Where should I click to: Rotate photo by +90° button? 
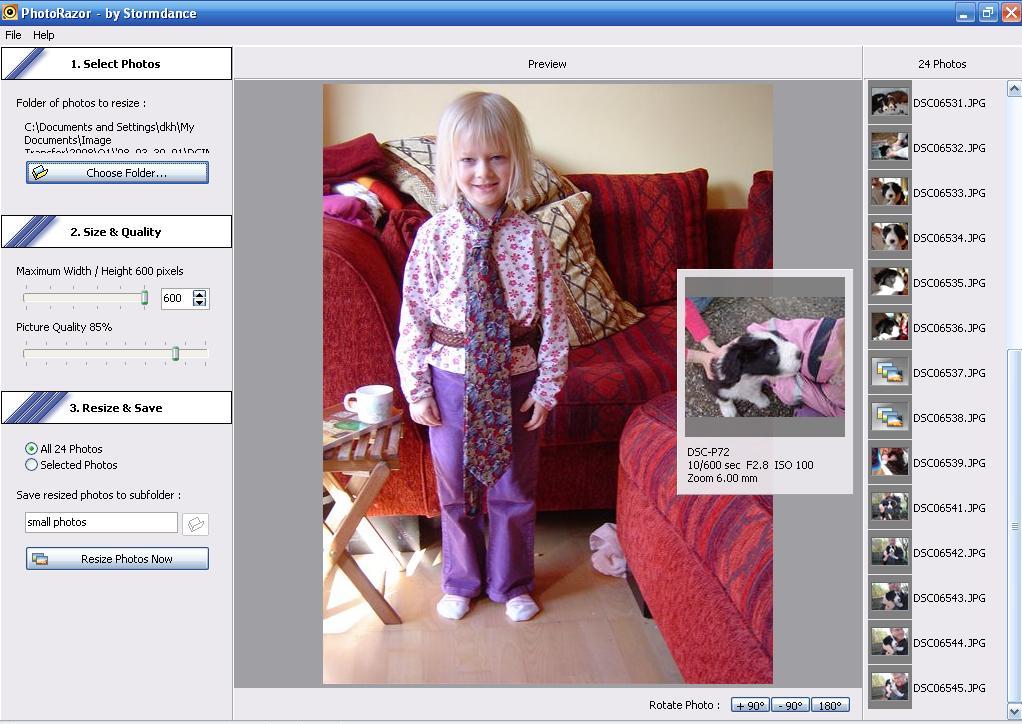[750, 705]
